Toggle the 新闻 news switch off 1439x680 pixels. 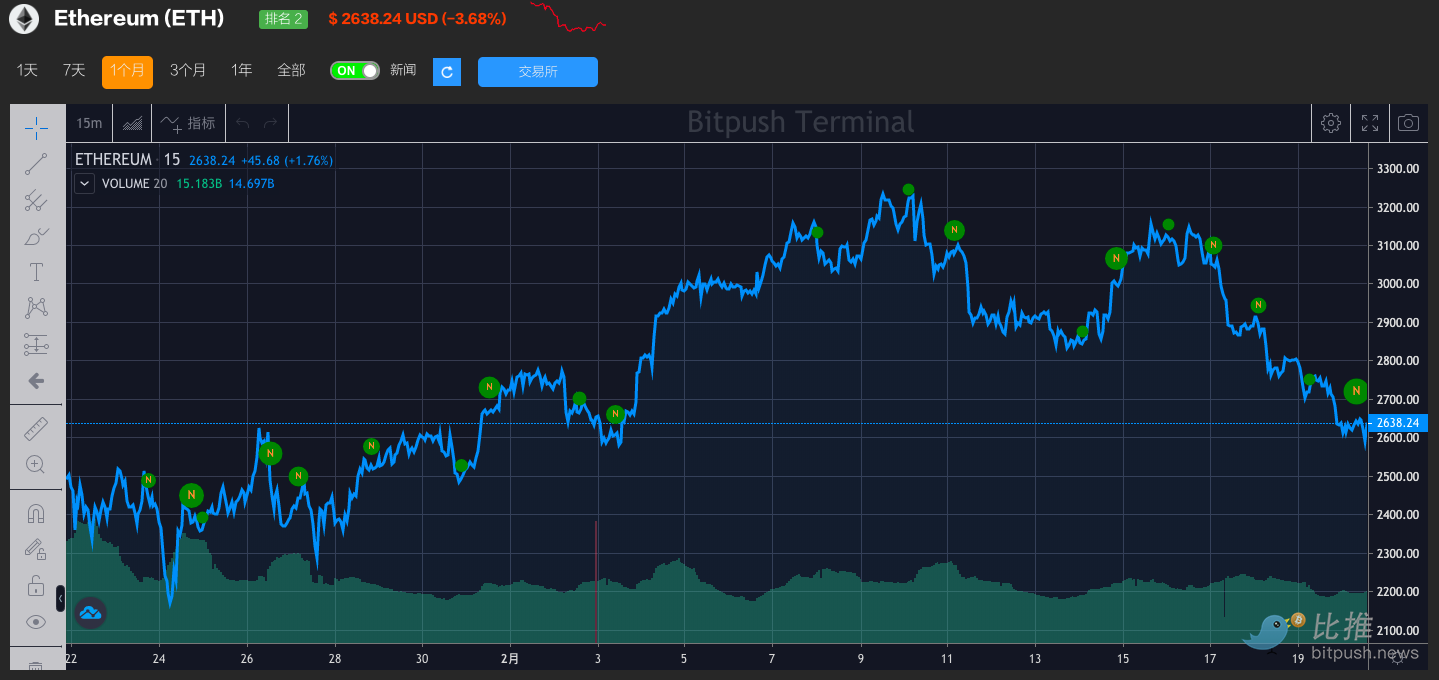(x=354, y=71)
